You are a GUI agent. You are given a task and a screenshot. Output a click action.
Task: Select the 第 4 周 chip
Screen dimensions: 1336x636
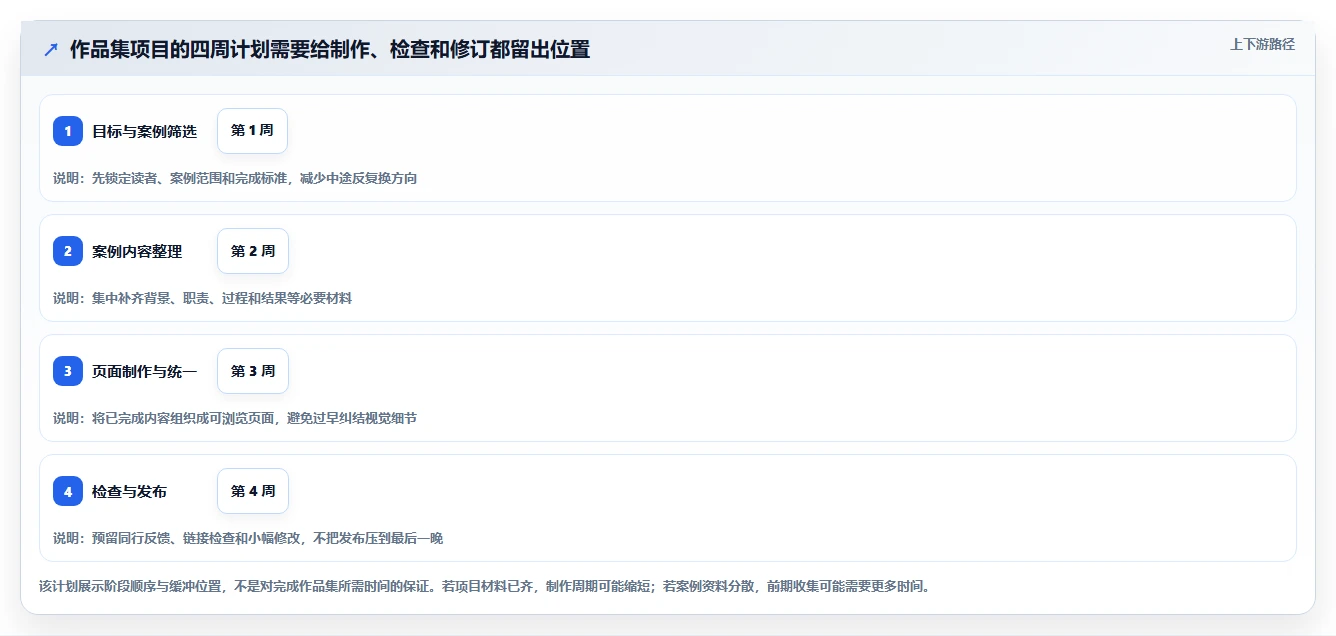[253, 491]
